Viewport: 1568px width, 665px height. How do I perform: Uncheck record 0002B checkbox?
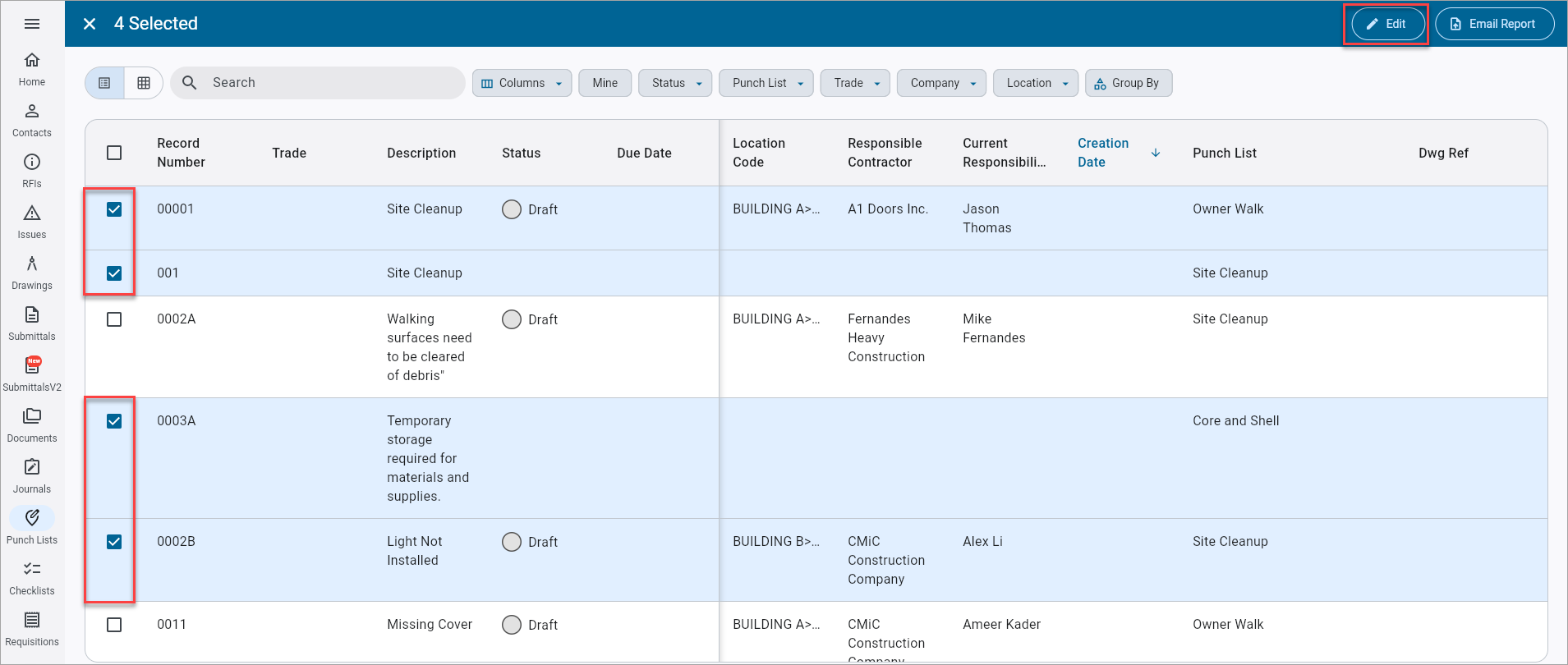114,542
